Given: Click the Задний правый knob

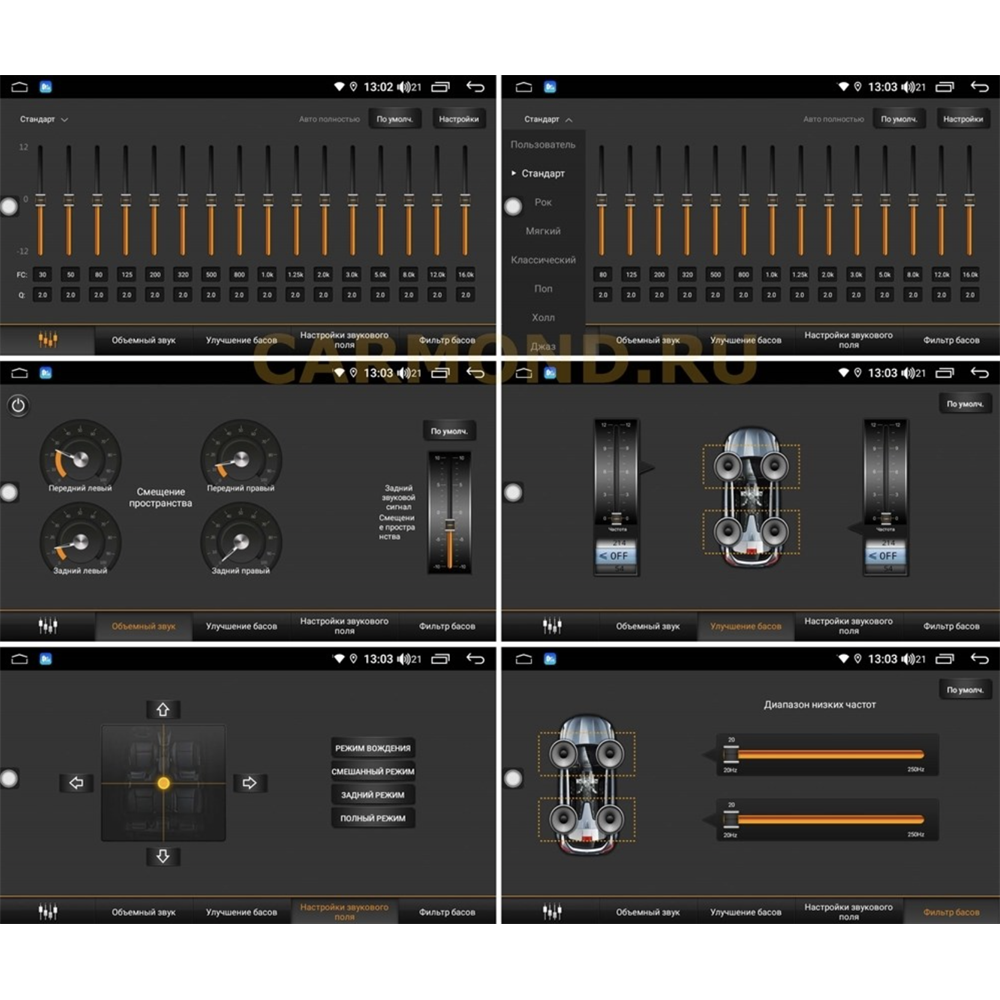Looking at the screenshot, I should tap(241, 542).
